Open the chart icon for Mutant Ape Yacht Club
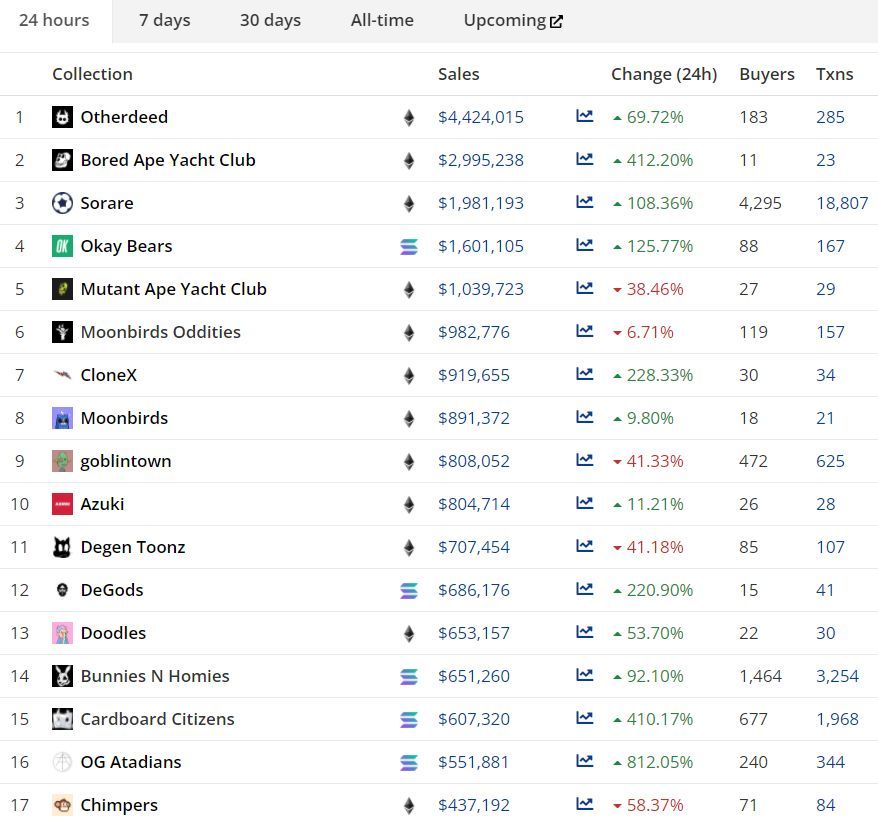The width and height of the screenshot is (878, 825). click(x=585, y=288)
